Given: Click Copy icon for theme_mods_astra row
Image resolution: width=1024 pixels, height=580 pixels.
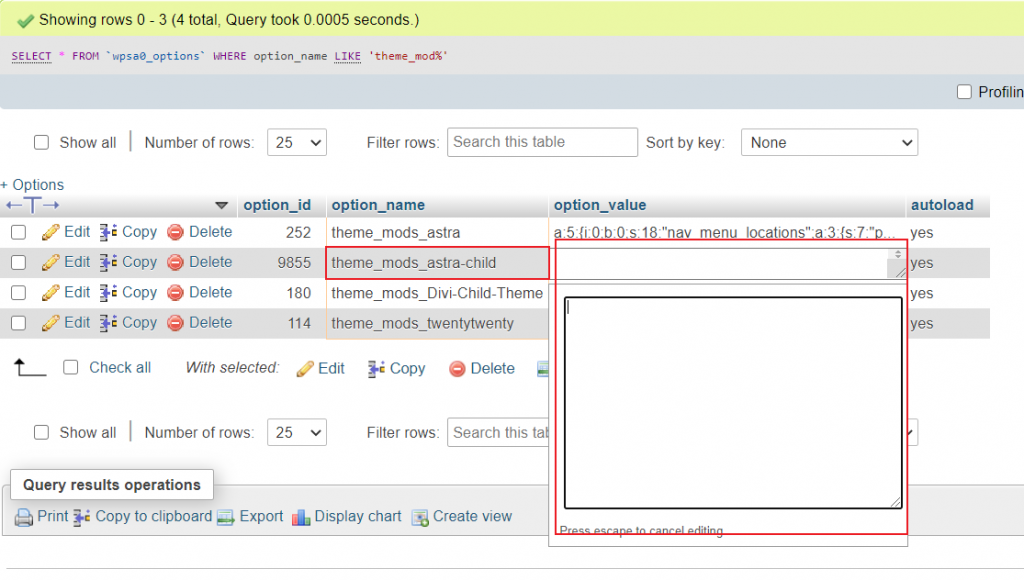Looking at the screenshot, I should [108, 233].
